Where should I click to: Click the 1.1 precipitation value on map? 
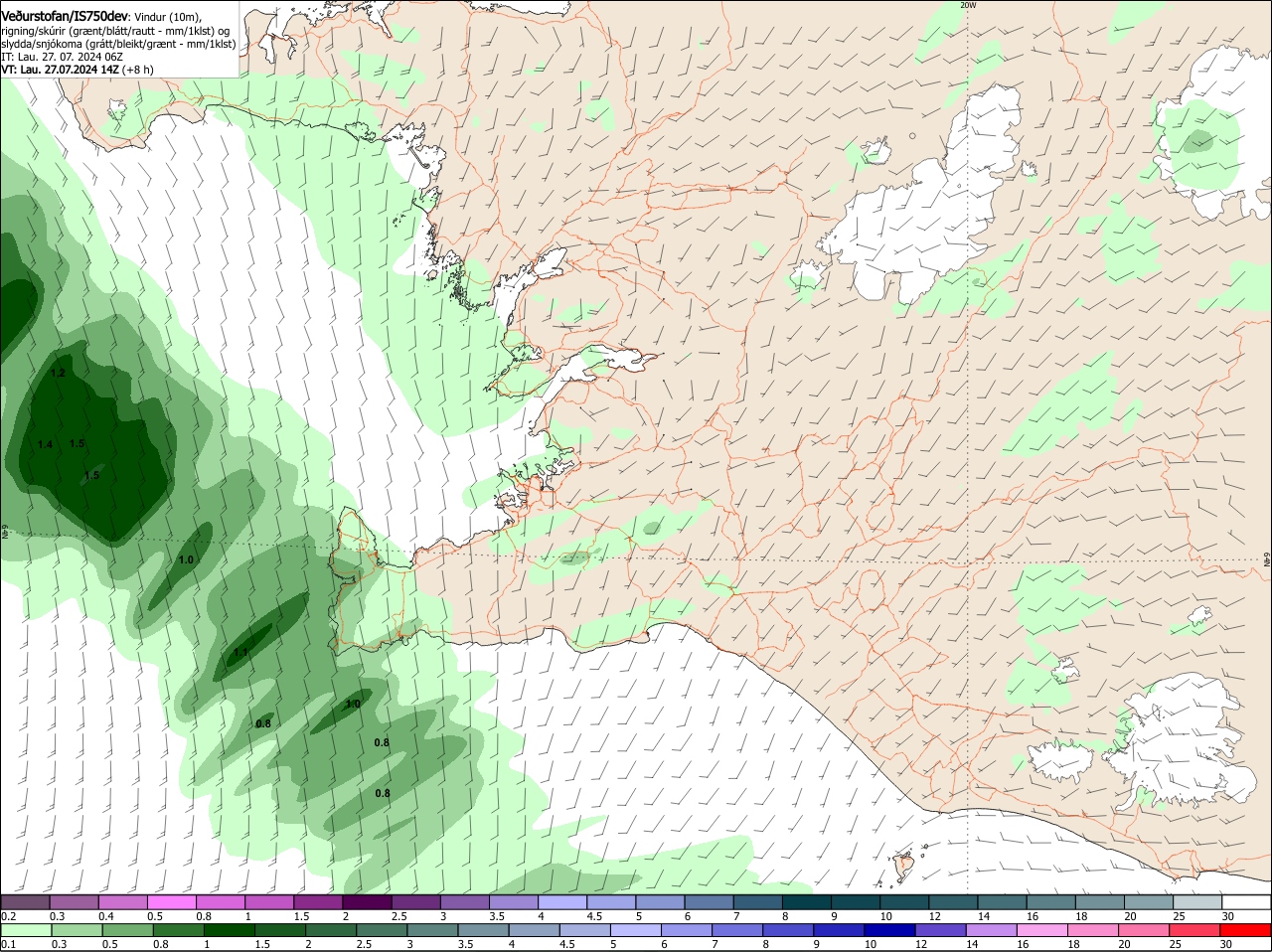point(240,653)
